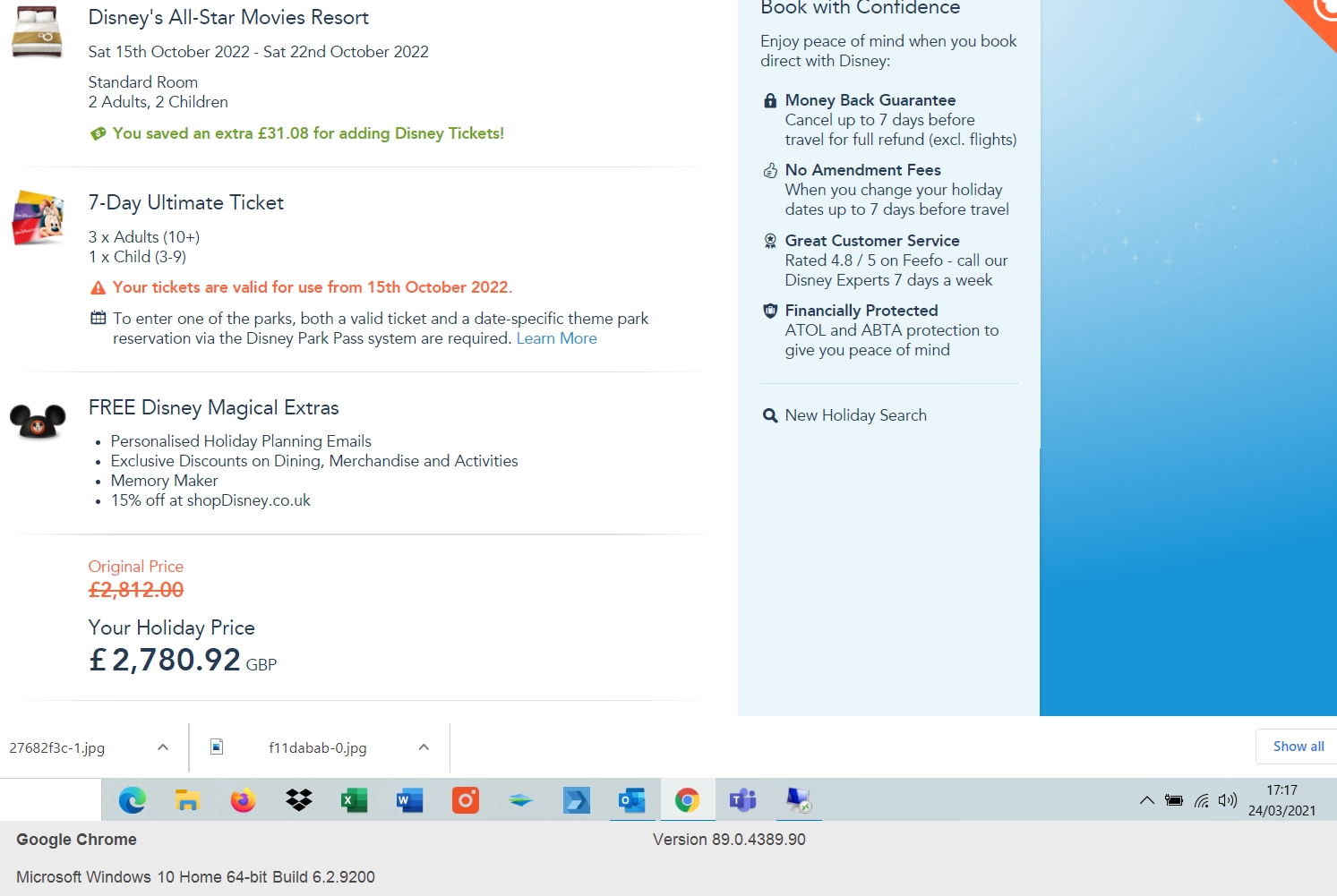Start a New Holiday Search
The width and height of the screenshot is (1337, 896).
(856, 415)
